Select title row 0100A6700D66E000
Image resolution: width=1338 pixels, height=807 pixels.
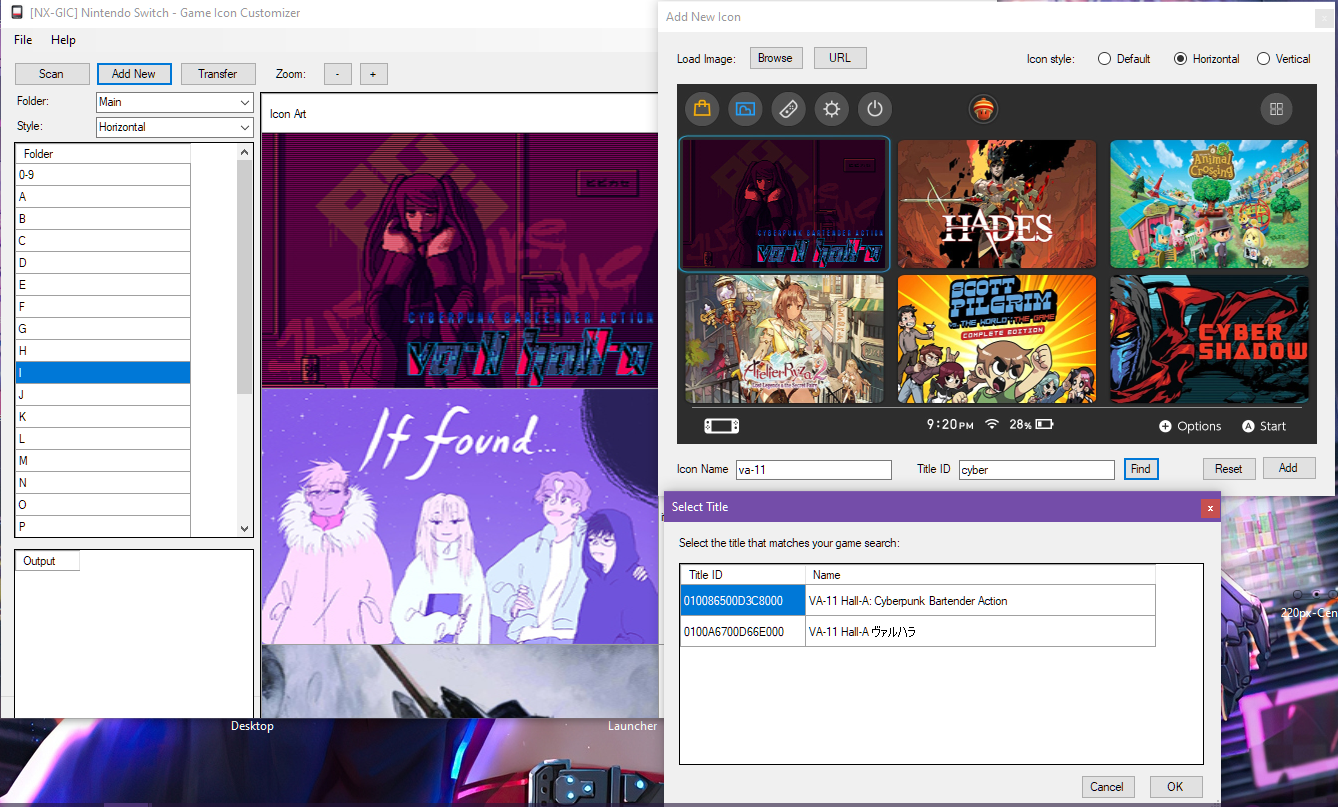pyautogui.click(x=918, y=632)
